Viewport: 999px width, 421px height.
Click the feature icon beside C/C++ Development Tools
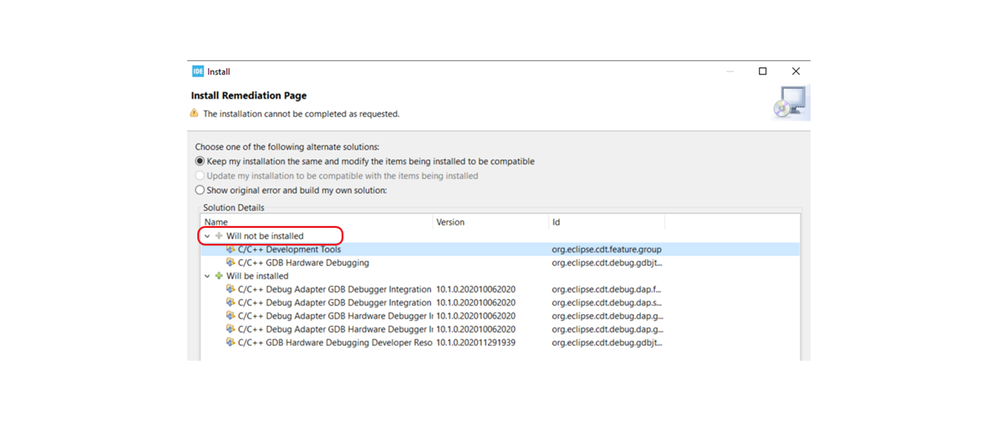(231, 249)
